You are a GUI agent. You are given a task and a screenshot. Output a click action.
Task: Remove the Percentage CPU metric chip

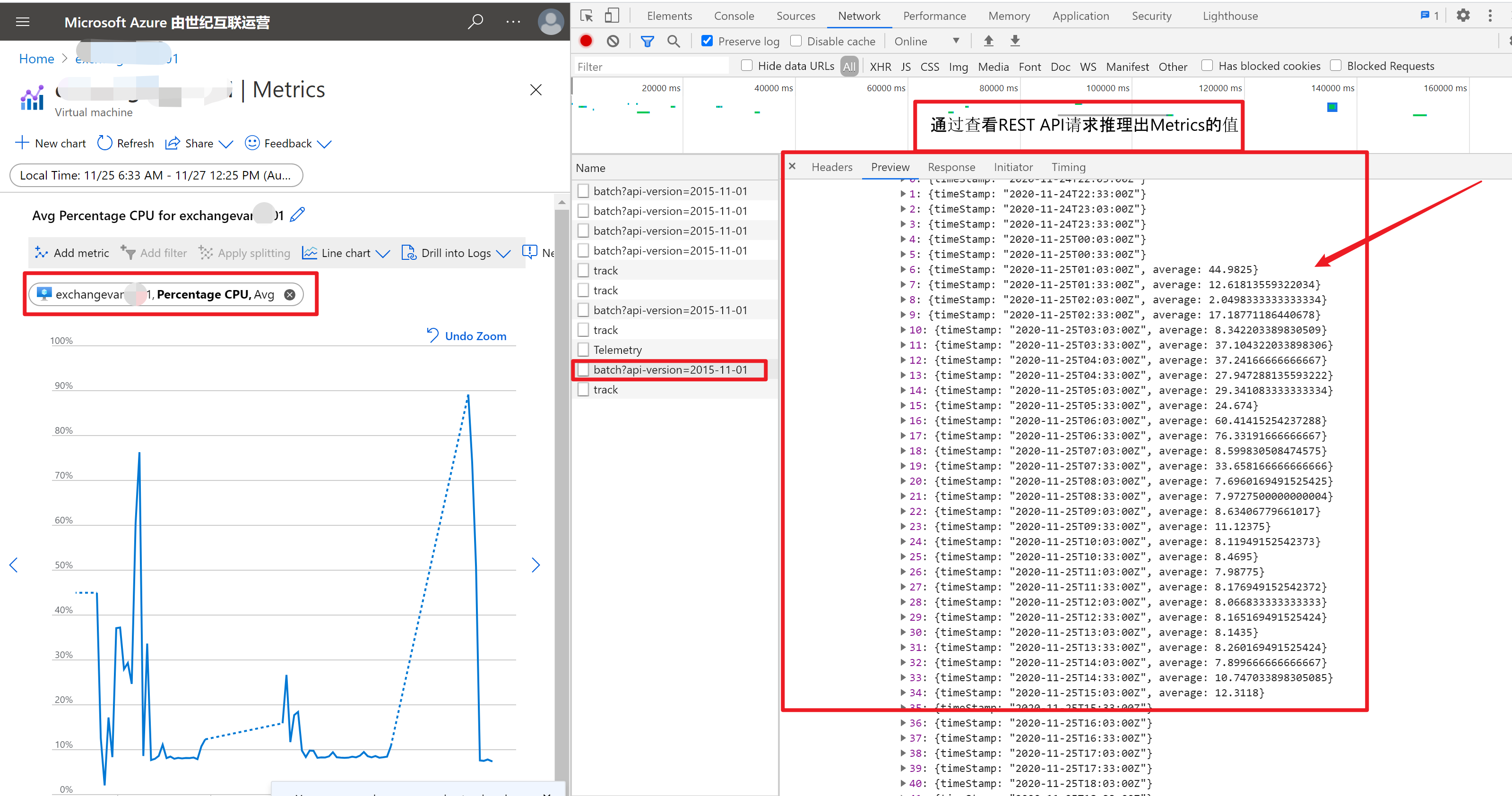pos(290,294)
